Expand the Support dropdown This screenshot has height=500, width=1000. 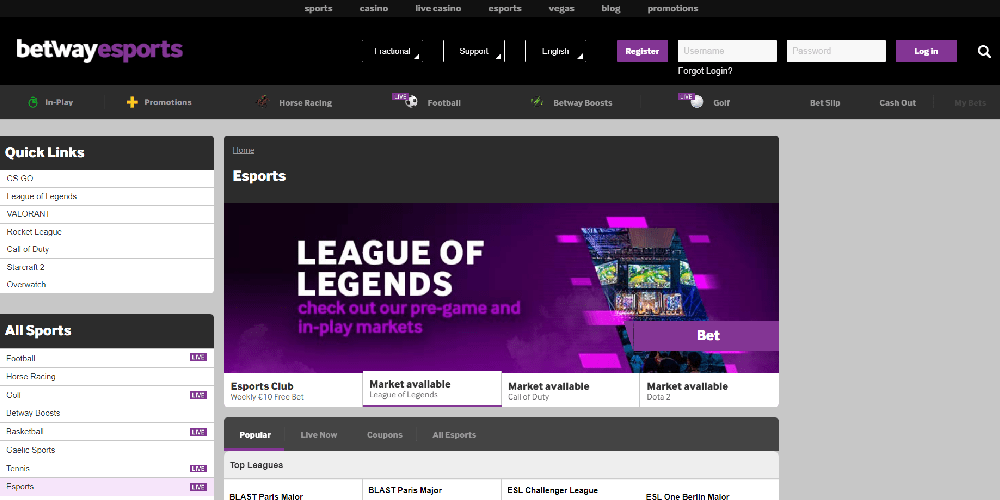click(x=476, y=51)
